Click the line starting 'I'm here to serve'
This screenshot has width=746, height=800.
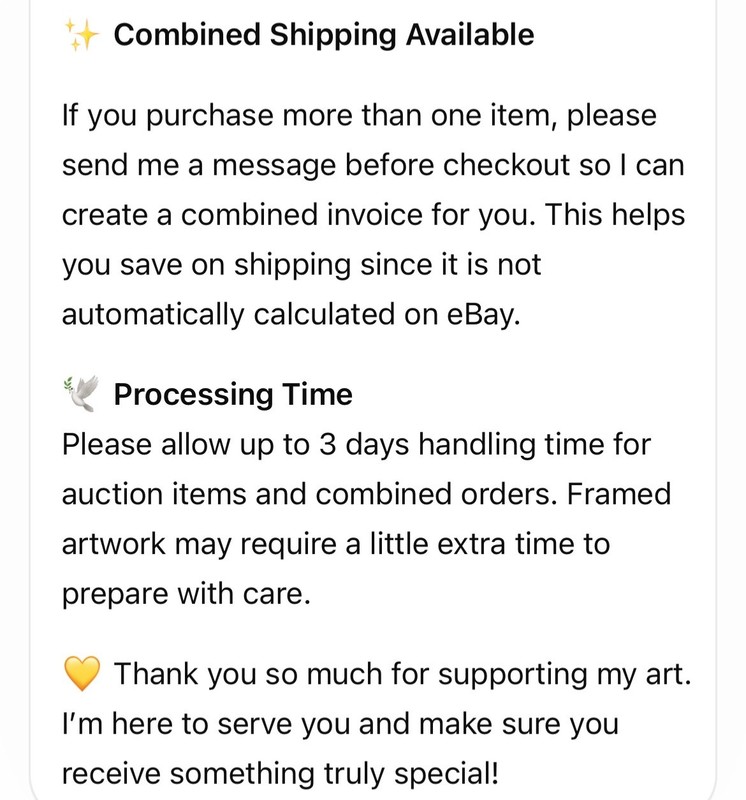(x=340, y=724)
